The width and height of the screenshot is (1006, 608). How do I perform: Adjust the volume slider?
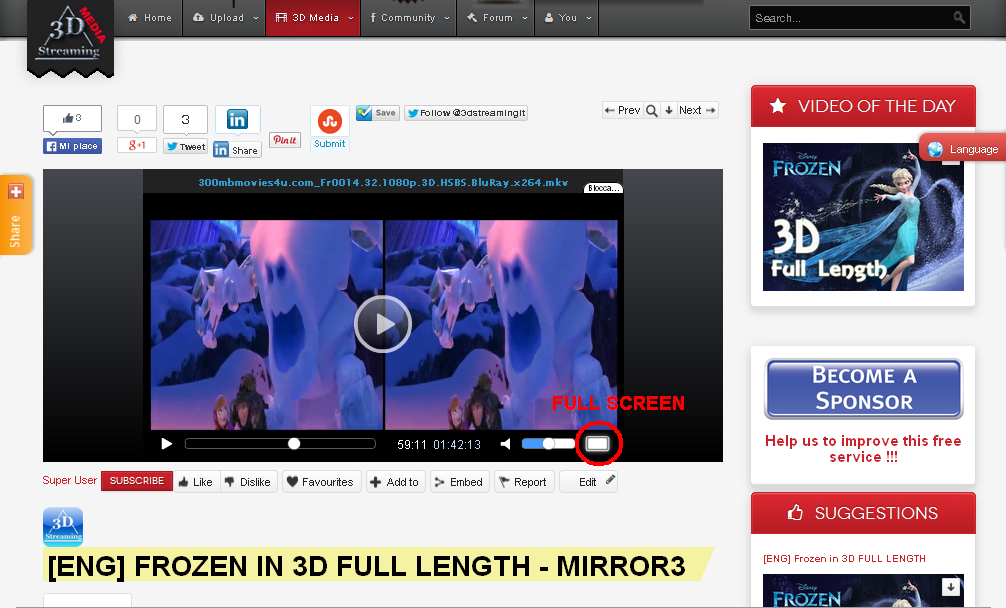pos(549,444)
